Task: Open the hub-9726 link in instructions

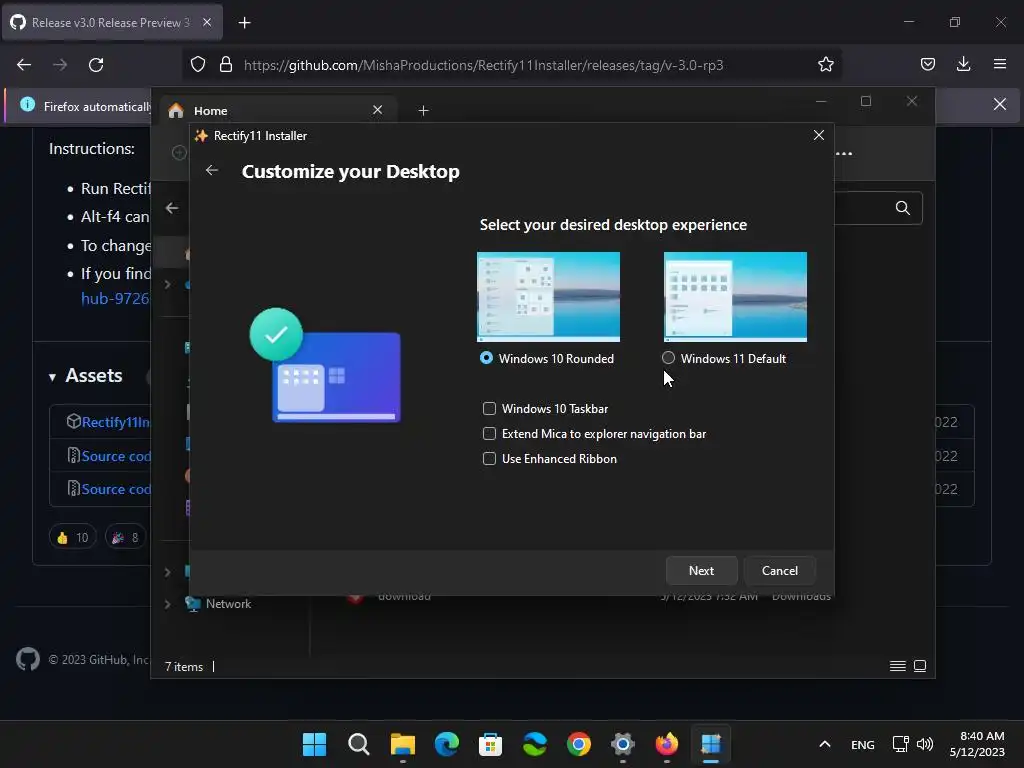Action: [116, 298]
